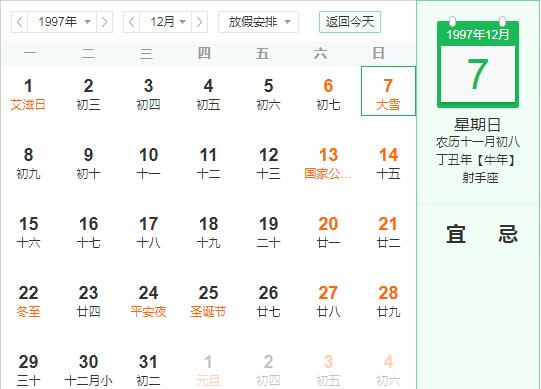
Task: Select December 19 二十
Action: click(268, 232)
